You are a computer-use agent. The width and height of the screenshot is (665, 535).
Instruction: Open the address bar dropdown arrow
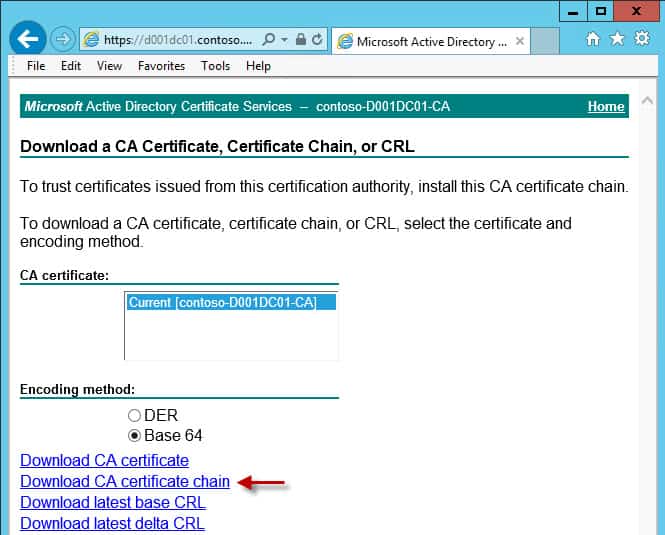click(284, 40)
